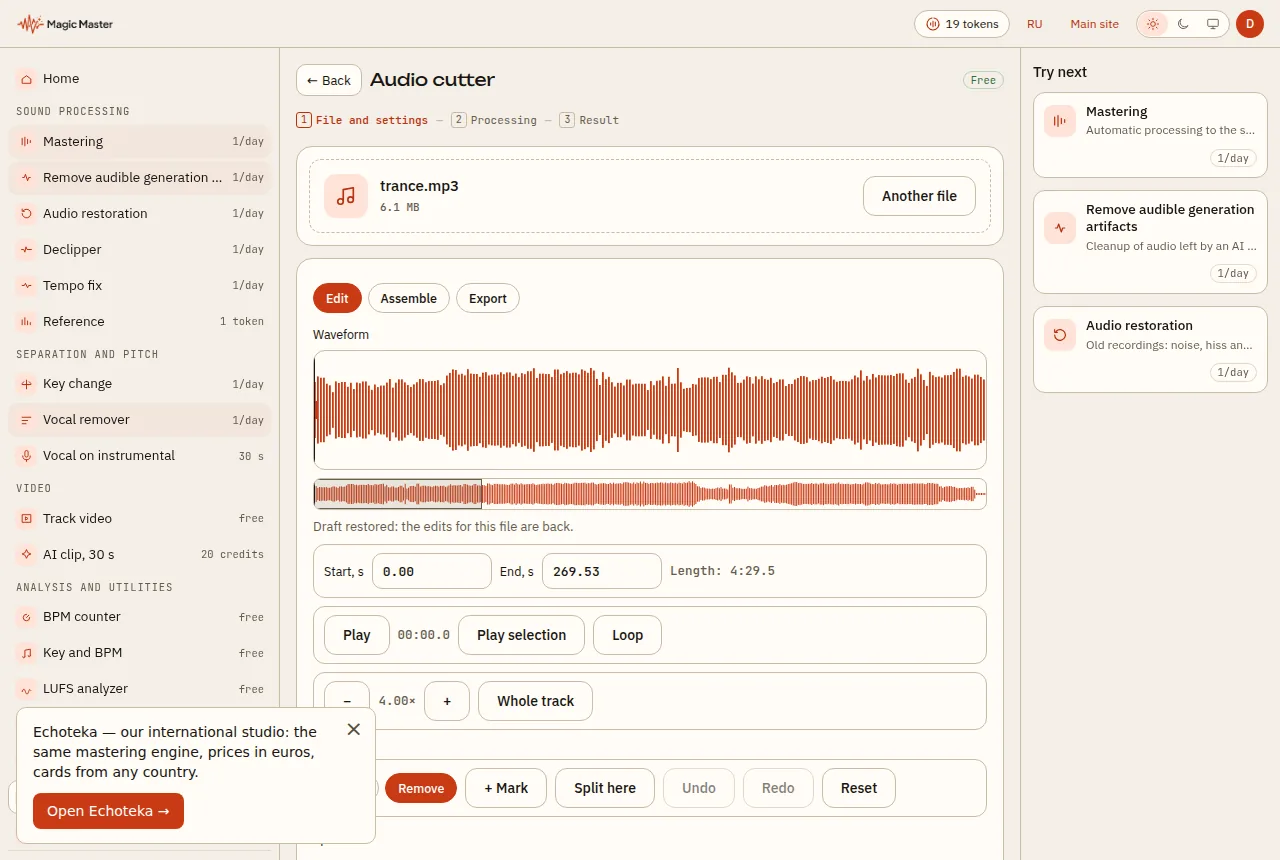Open Remove audible generation sidebar item
The width and height of the screenshot is (1280, 860).
pos(140,178)
